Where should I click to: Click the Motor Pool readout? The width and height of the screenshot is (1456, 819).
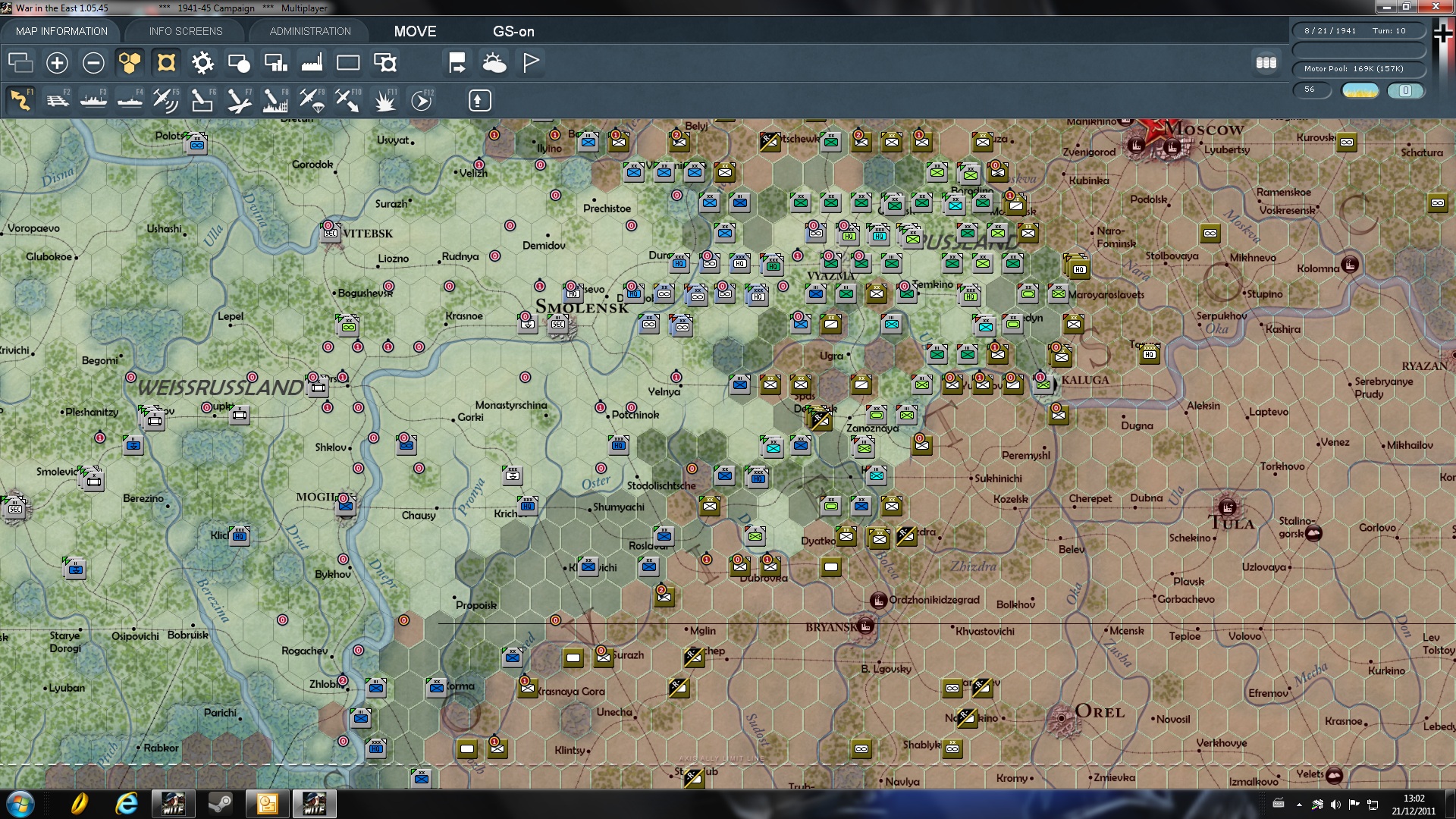1359,69
